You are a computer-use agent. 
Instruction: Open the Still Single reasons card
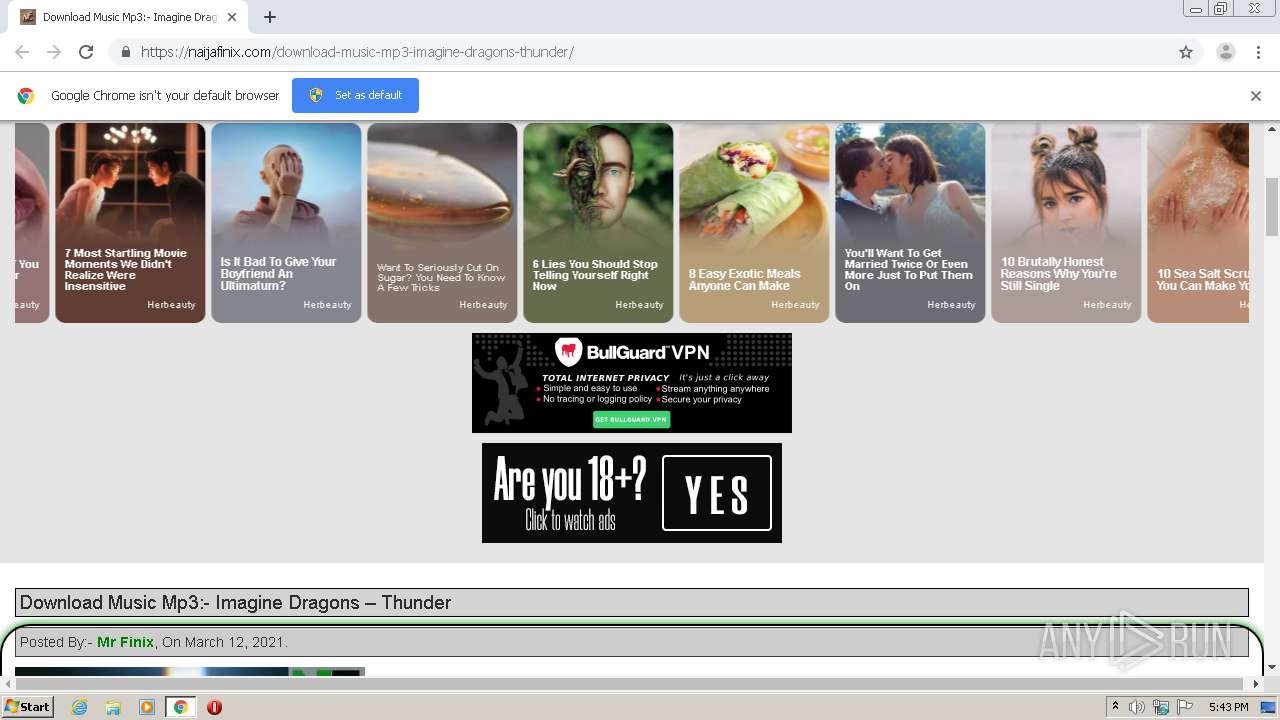pos(1066,222)
